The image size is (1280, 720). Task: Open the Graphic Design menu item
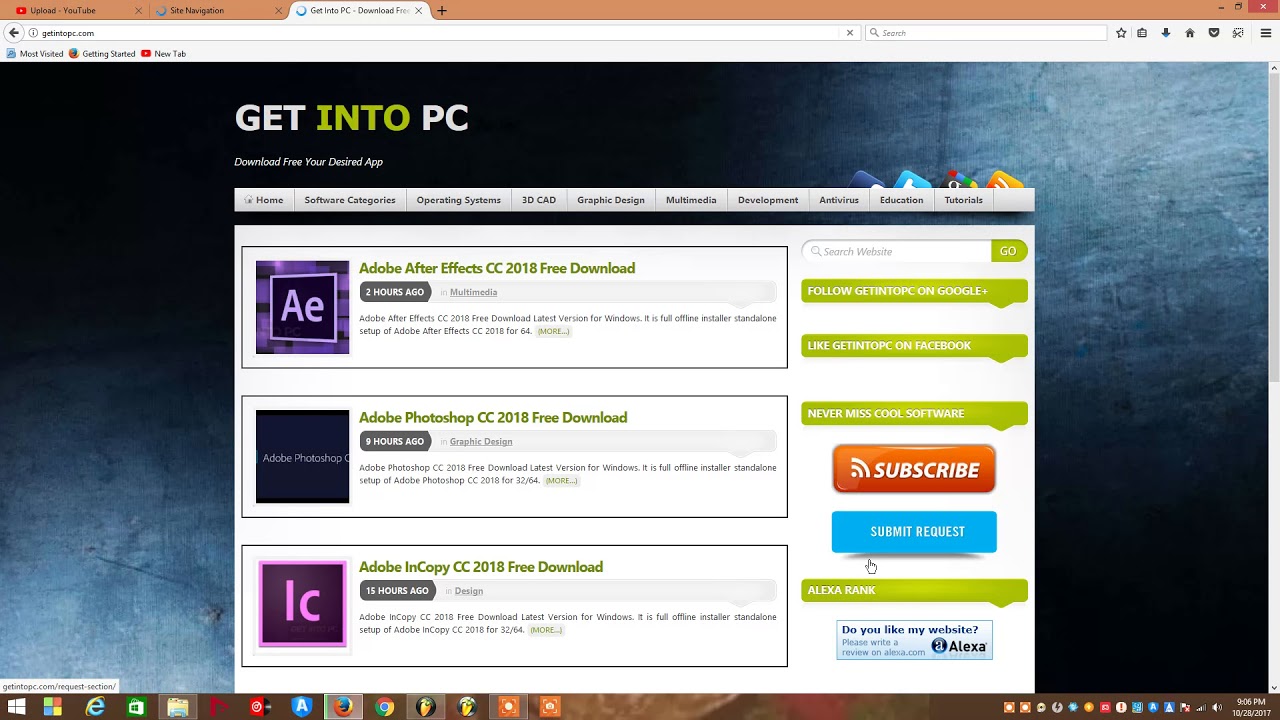[611, 200]
